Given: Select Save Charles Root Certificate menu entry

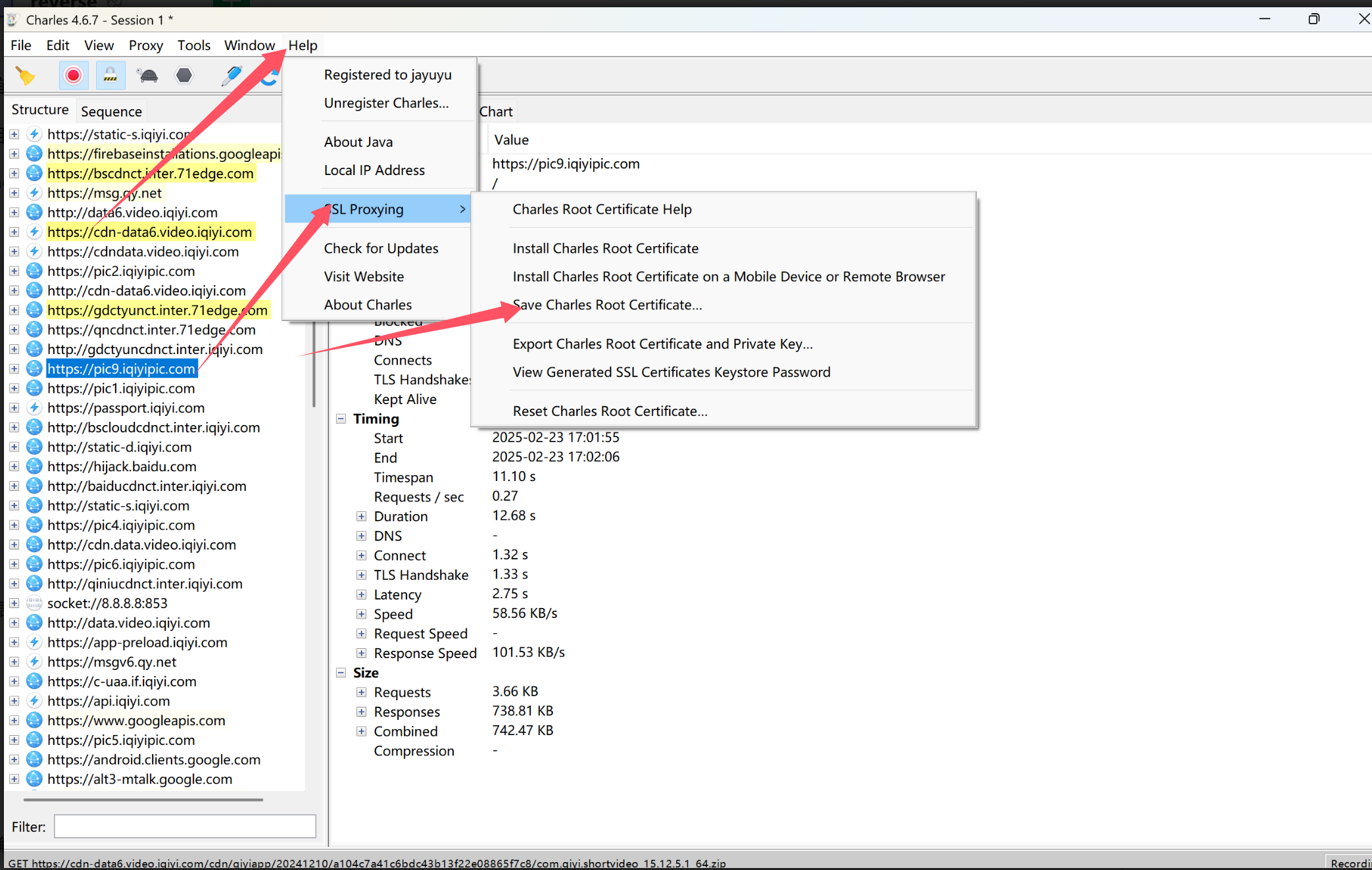Looking at the screenshot, I should (607, 305).
